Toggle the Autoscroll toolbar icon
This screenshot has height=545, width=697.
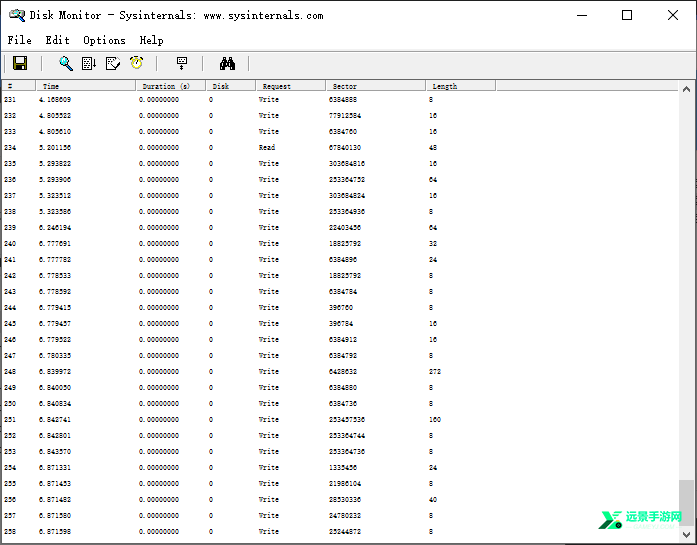89,63
